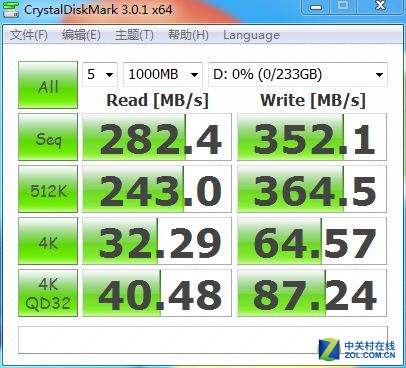Open the 主题(T) menu
406x368 pixels.
pos(134,35)
